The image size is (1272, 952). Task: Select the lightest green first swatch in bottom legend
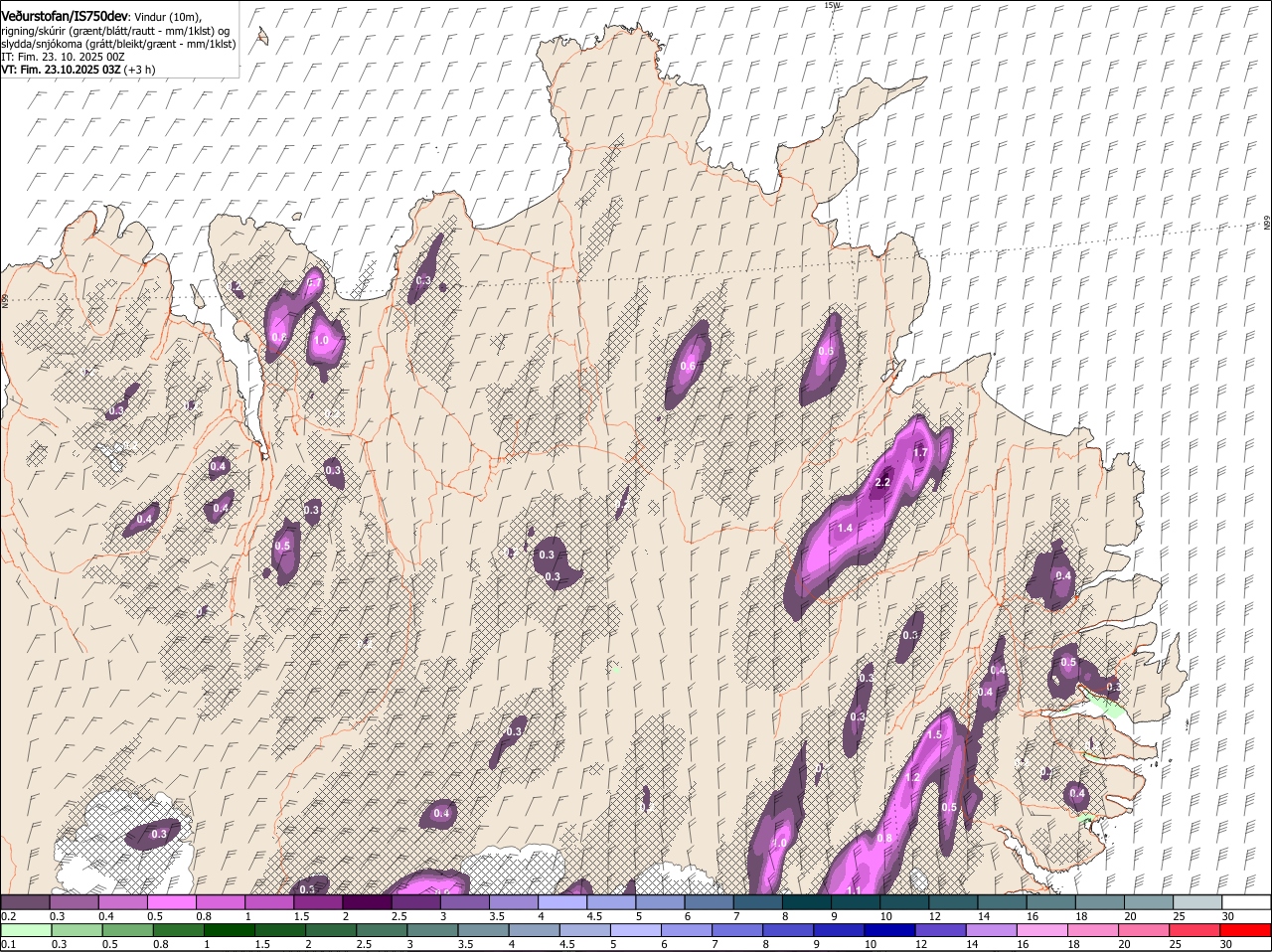coord(25,930)
